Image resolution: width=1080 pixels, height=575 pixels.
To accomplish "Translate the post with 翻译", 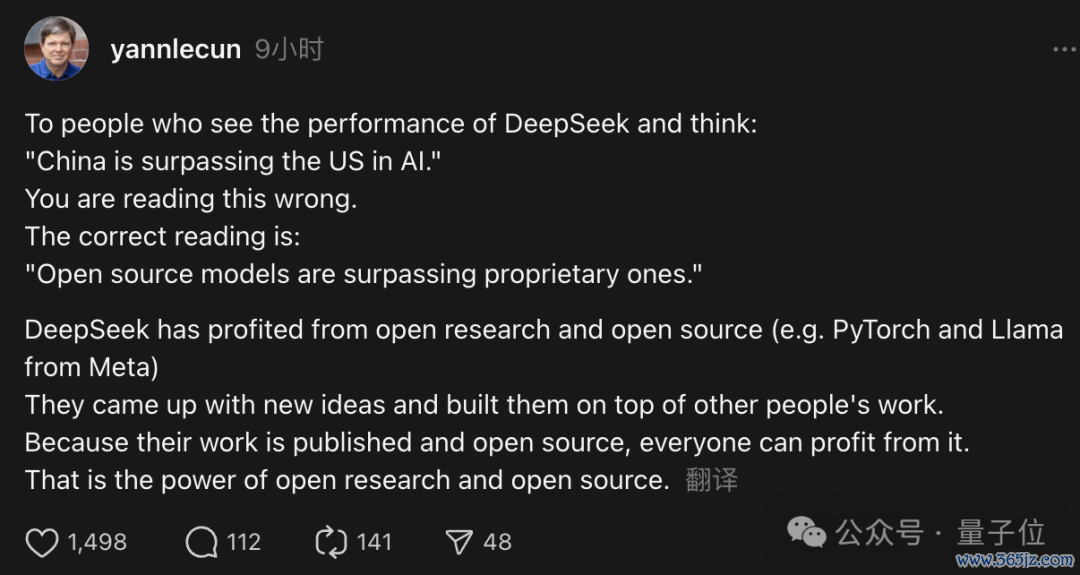I will pyautogui.click(x=712, y=480).
